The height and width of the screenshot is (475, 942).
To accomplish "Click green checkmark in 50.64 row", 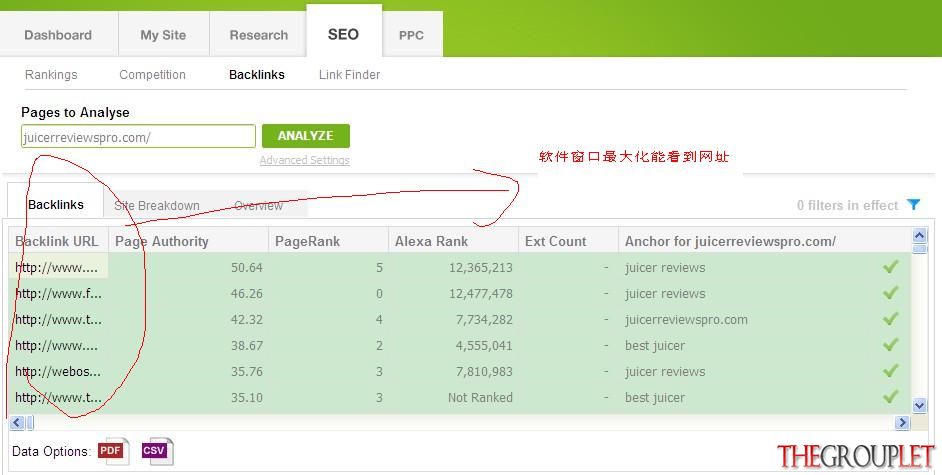I will (x=891, y=267).
